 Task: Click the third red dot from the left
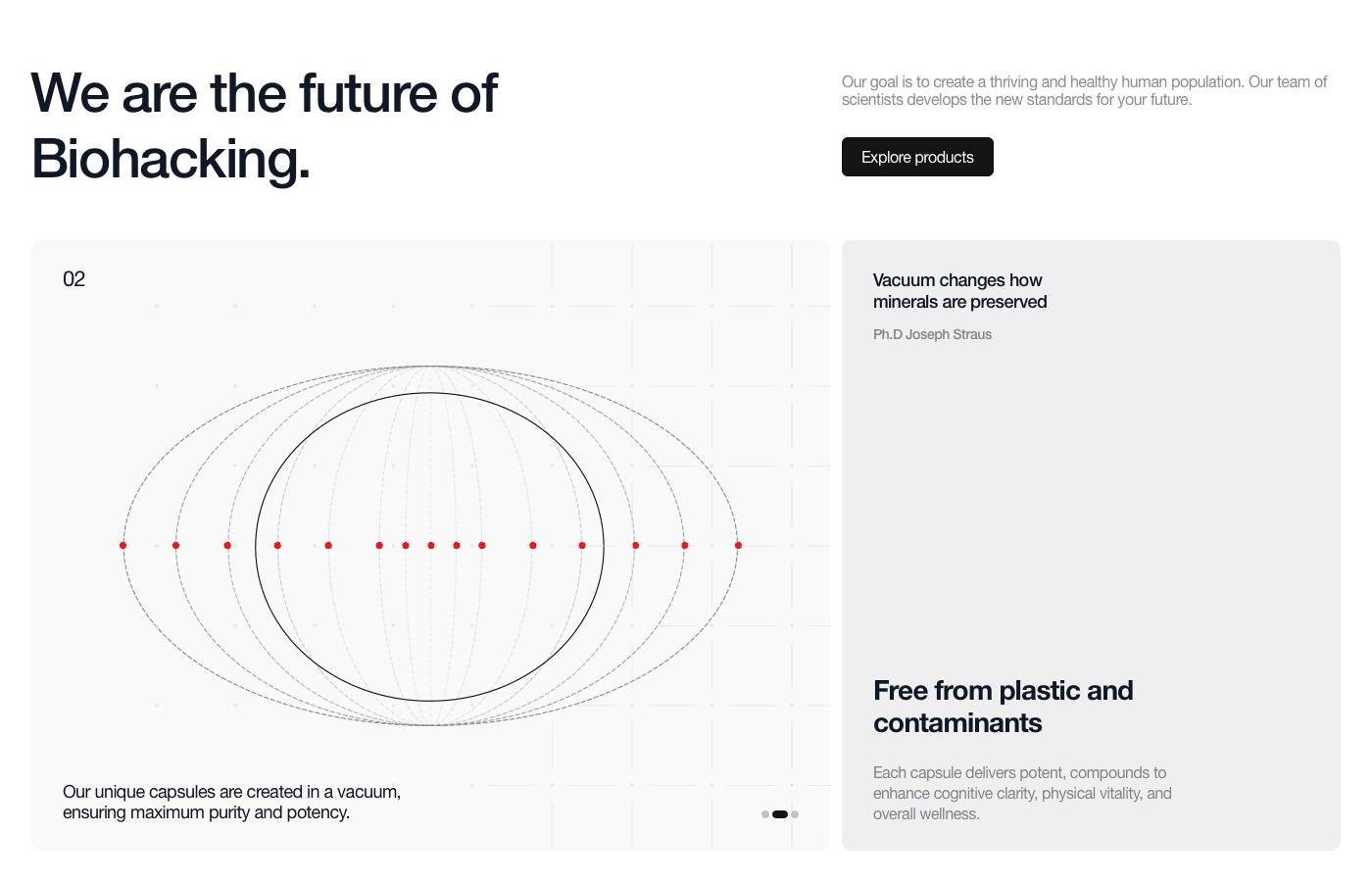coord(227,545)
